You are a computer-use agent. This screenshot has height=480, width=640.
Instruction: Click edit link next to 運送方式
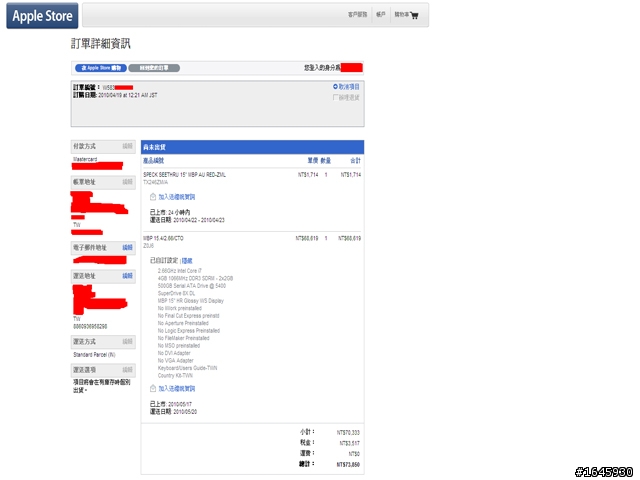coord(127,341)
